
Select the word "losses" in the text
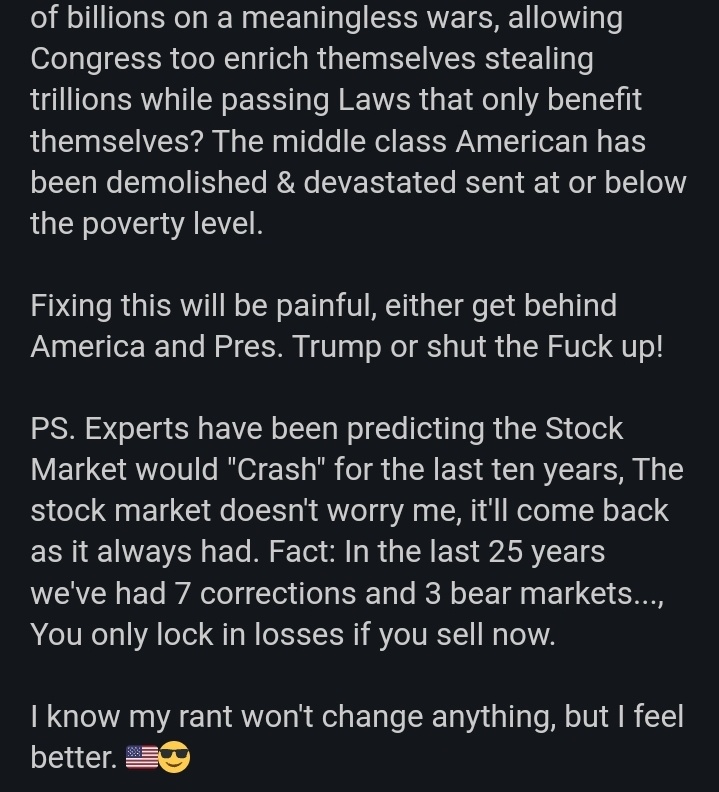pyautogui.click(x=299, y=635)
